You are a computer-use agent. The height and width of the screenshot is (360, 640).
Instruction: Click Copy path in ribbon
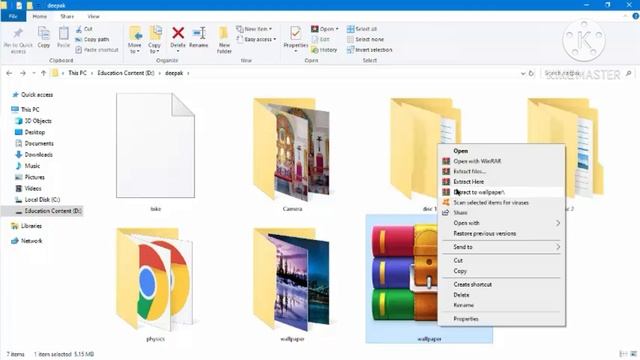click(92, 39)
